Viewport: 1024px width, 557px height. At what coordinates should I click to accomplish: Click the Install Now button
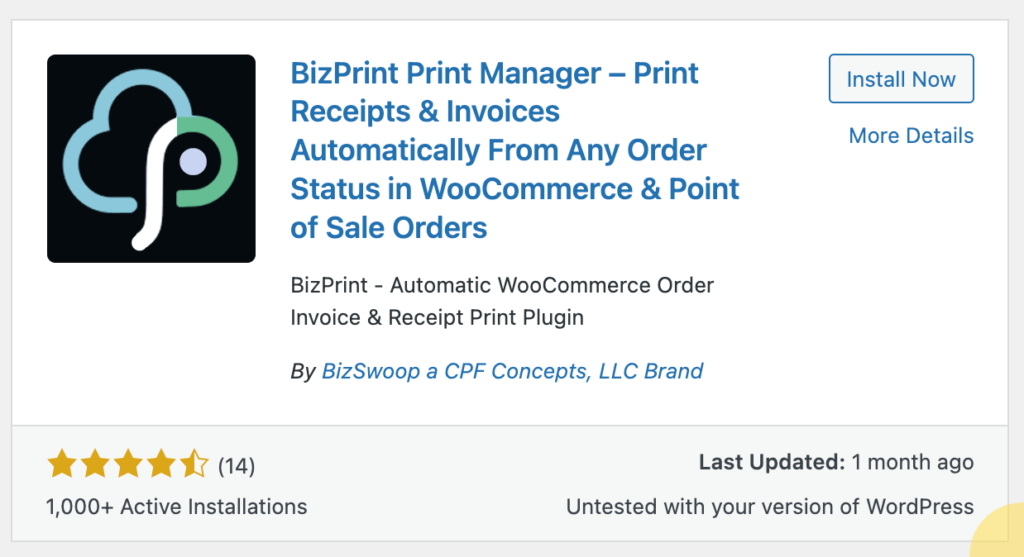901,79
